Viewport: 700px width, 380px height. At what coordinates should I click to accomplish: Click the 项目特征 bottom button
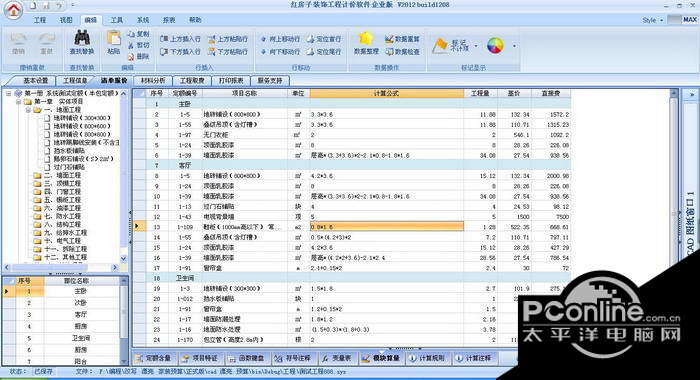(200, 358)
